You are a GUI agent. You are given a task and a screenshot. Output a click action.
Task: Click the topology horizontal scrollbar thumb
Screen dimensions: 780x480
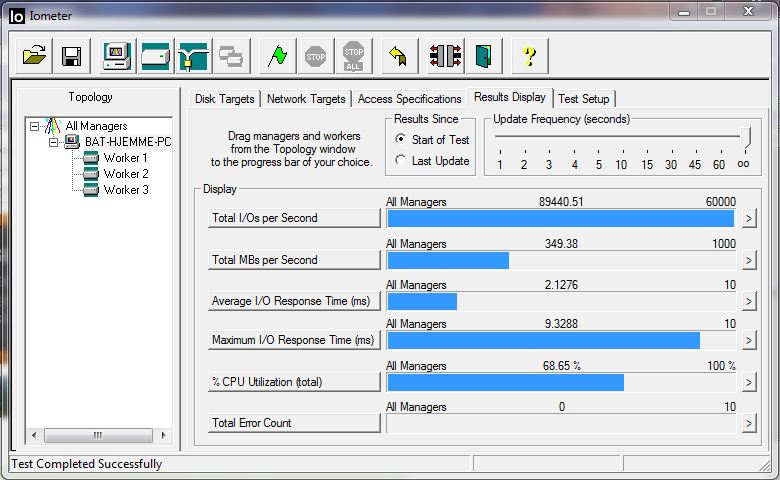[x=98, y=436]
